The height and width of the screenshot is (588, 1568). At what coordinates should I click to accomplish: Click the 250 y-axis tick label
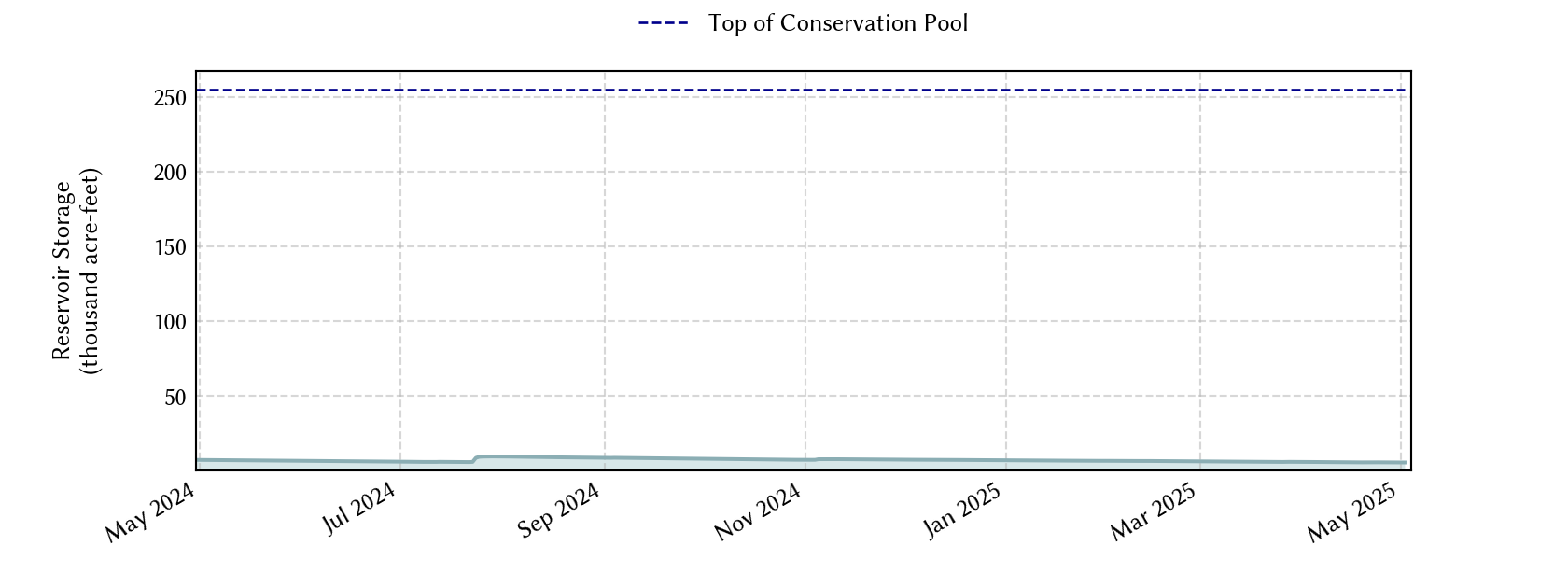(170, 98)
